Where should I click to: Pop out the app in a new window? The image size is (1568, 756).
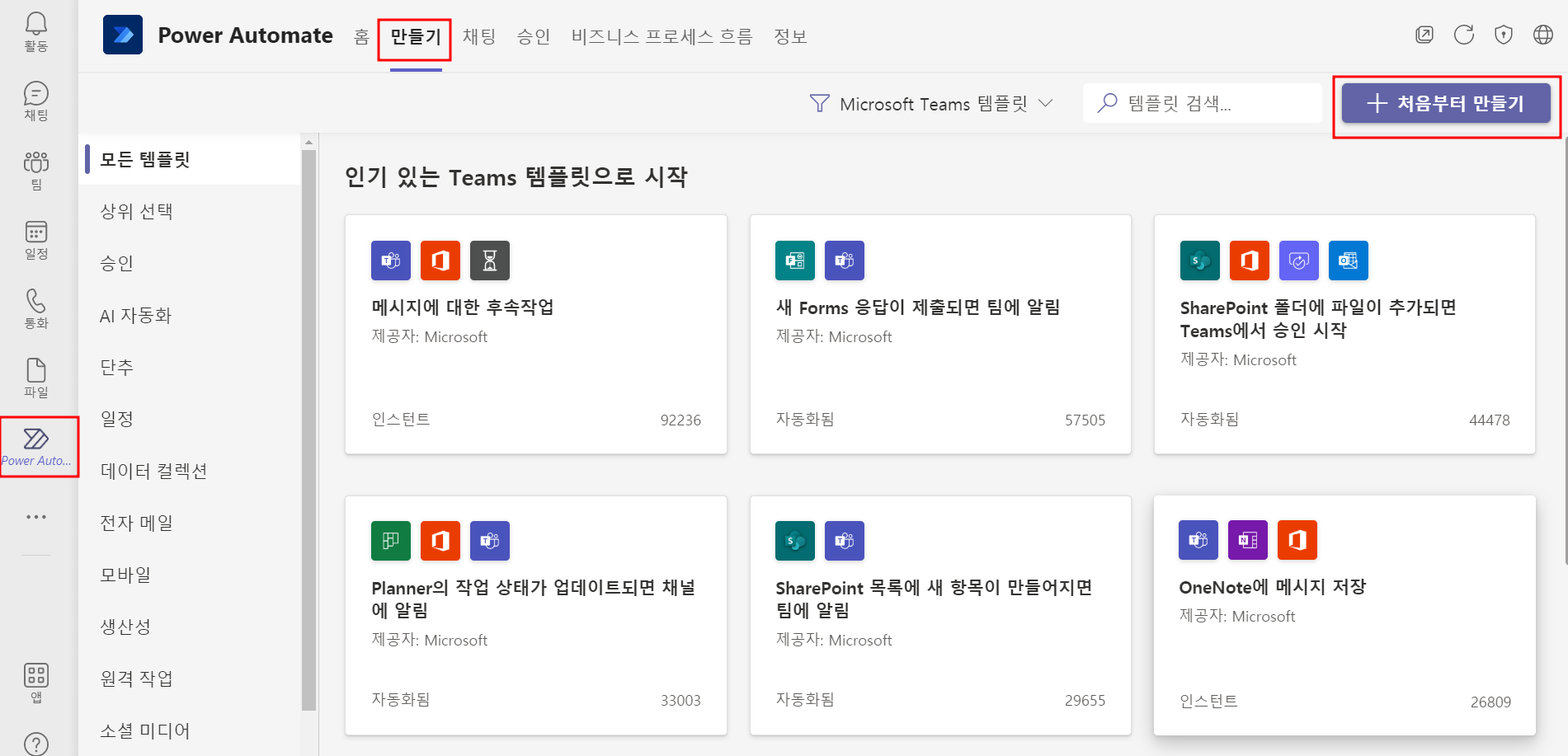point(1424,35)
